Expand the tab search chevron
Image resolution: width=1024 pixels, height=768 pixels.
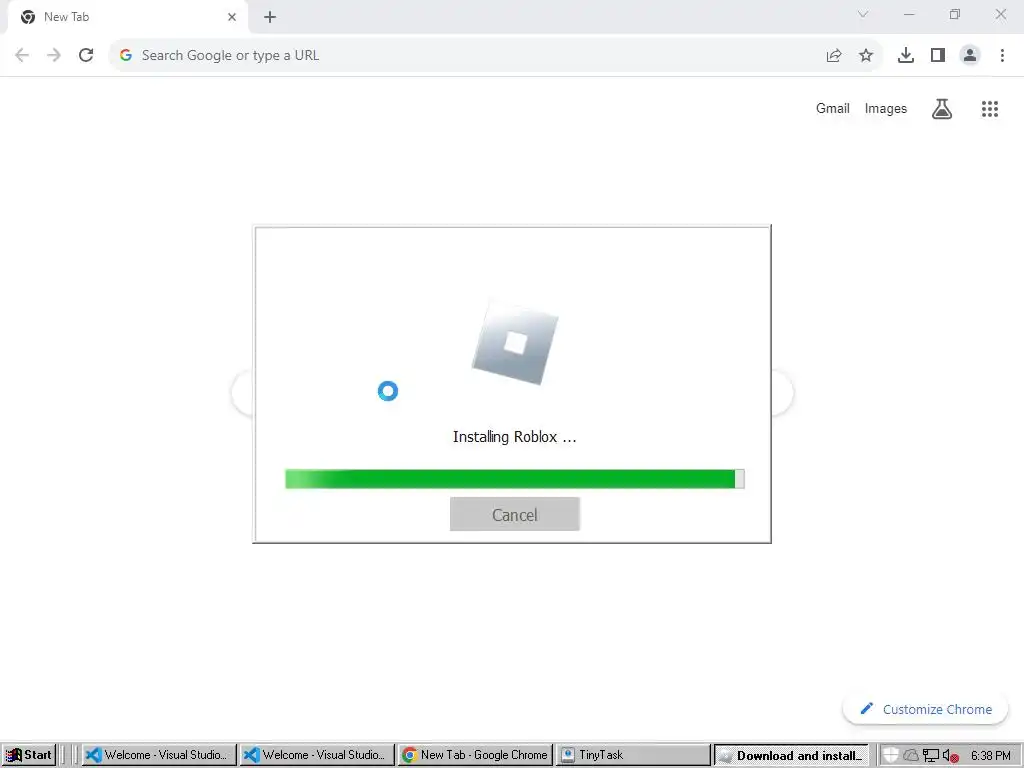coord(863,14)
